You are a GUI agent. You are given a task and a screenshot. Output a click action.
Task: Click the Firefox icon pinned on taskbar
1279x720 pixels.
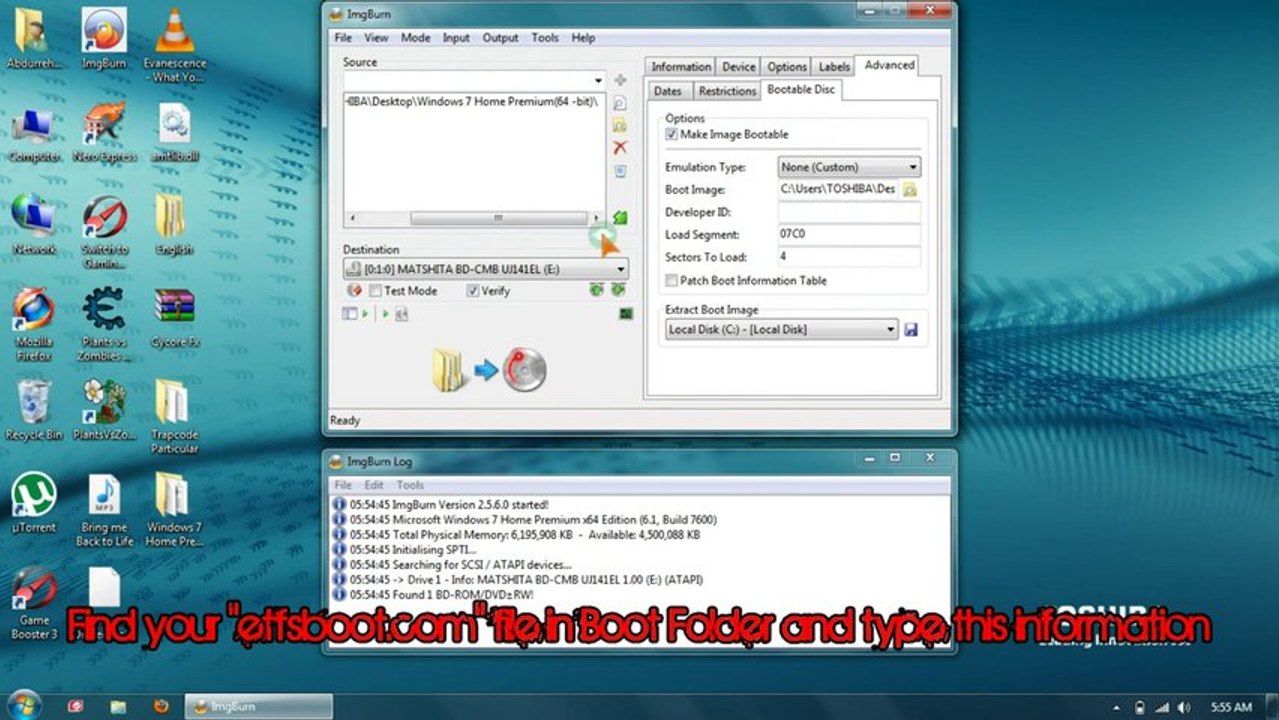(x=161, y=706)
